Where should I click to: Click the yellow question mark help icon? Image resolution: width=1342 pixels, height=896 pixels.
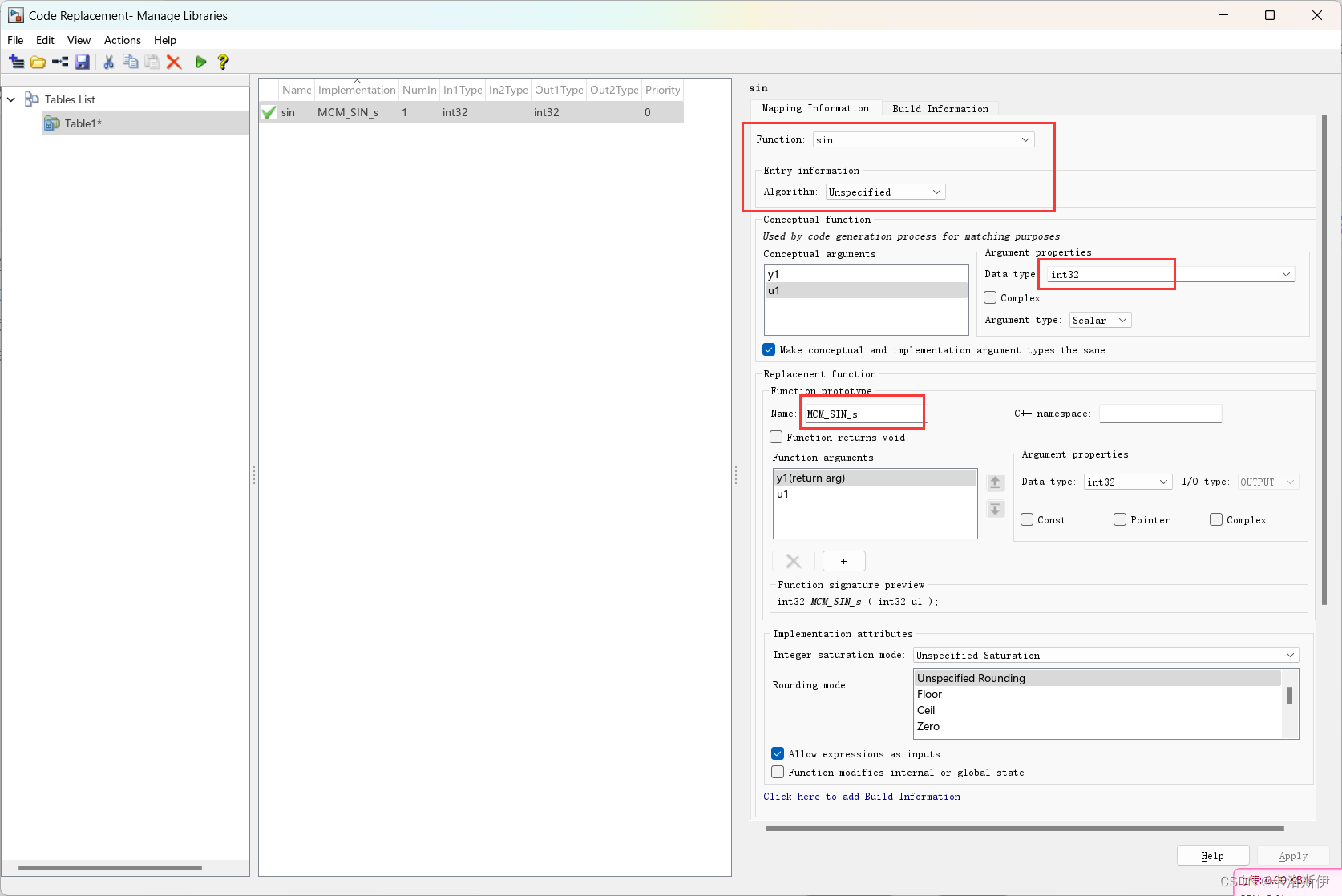tap(223, 62)
